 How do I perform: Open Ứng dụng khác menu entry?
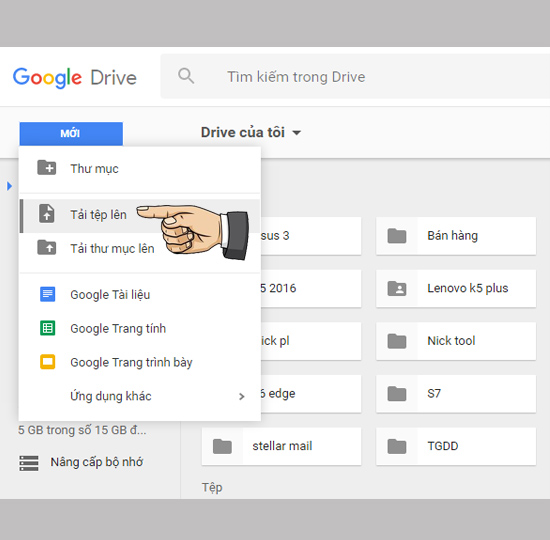(x=140, y=396)
